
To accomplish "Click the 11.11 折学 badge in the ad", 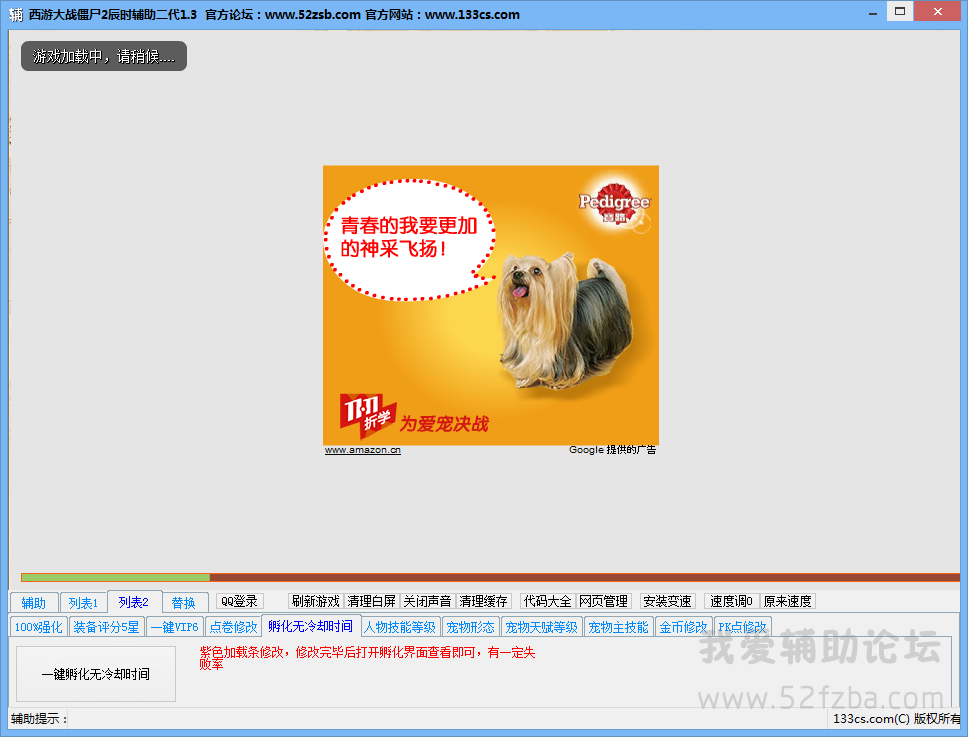I will tap(367, 415).
